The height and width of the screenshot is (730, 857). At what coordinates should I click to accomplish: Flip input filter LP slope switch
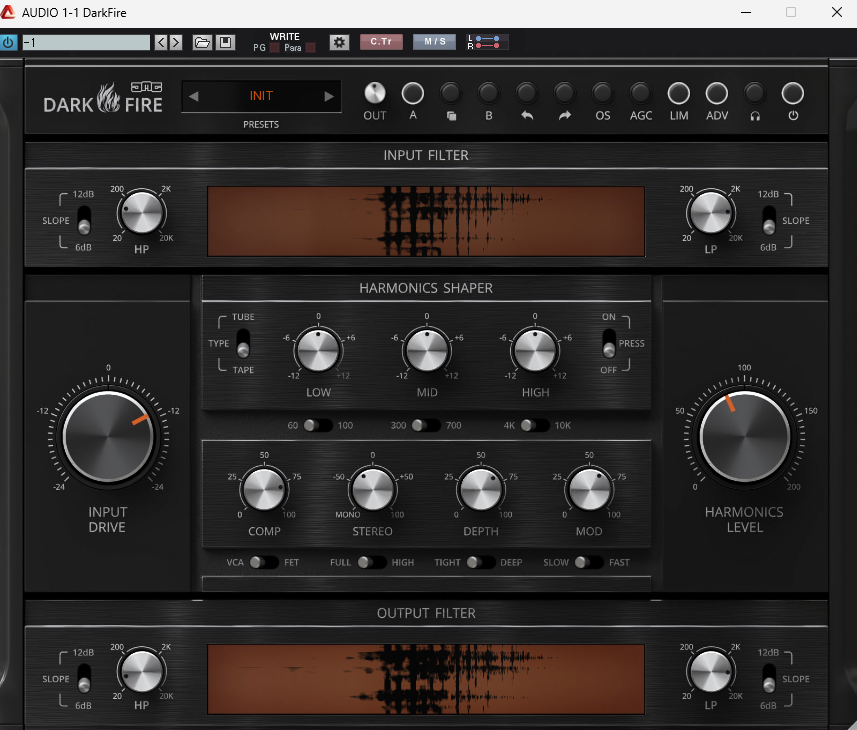768,220
